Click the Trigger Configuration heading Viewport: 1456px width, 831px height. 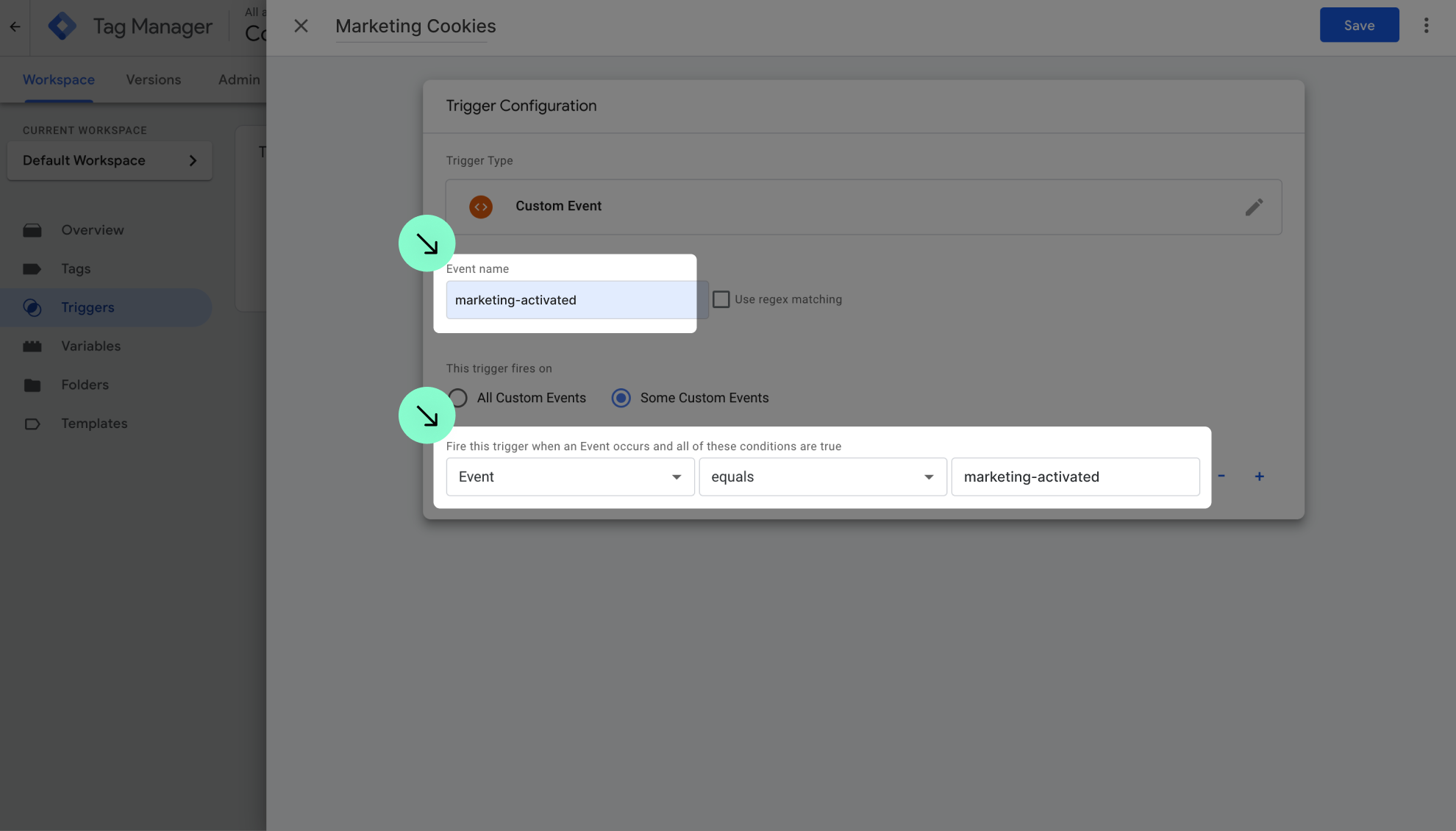[521, 106]
